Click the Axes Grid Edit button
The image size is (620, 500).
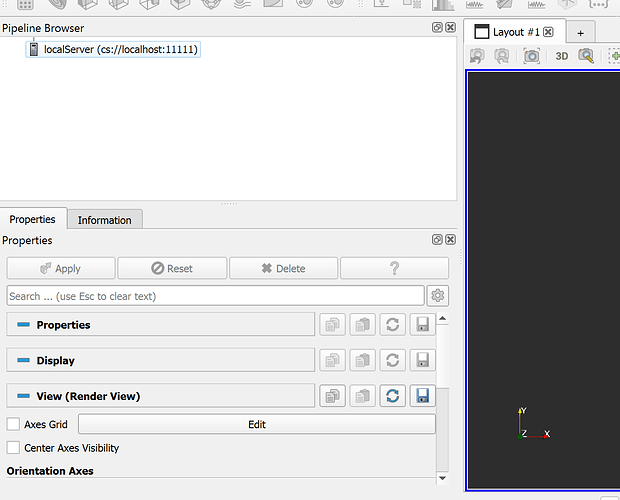[257, 424]
